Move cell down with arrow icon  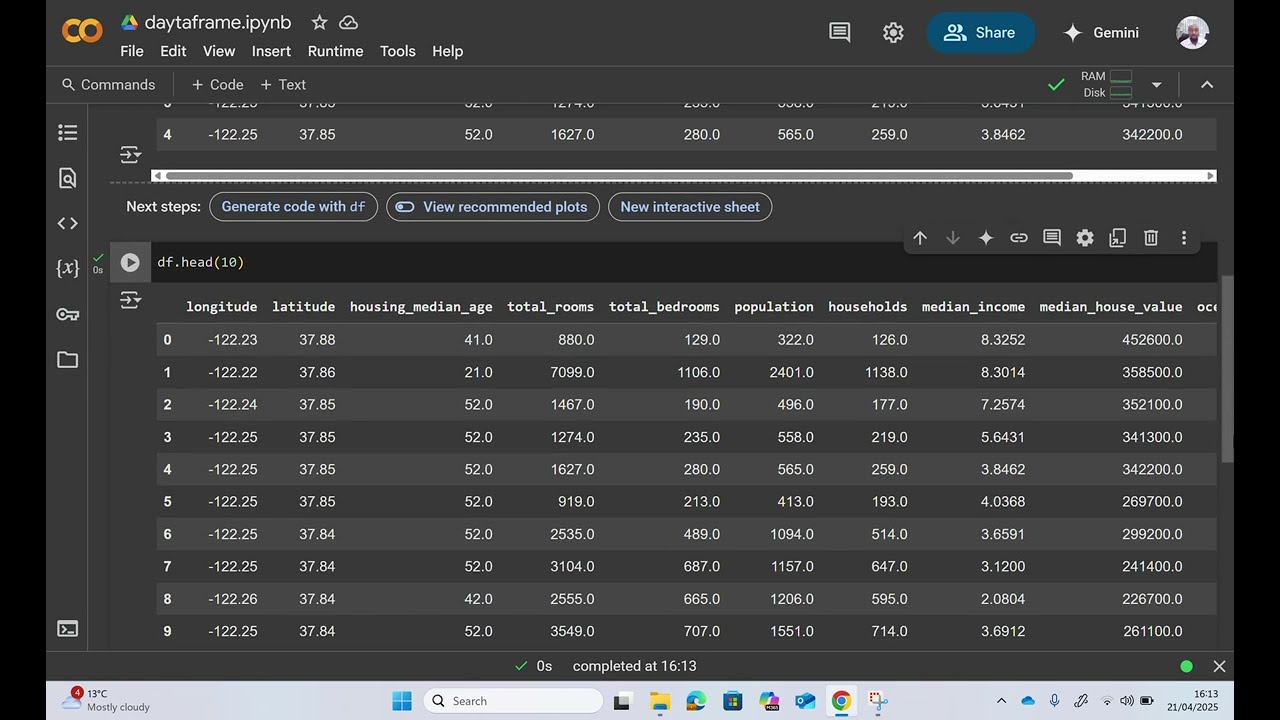[953, 238]
